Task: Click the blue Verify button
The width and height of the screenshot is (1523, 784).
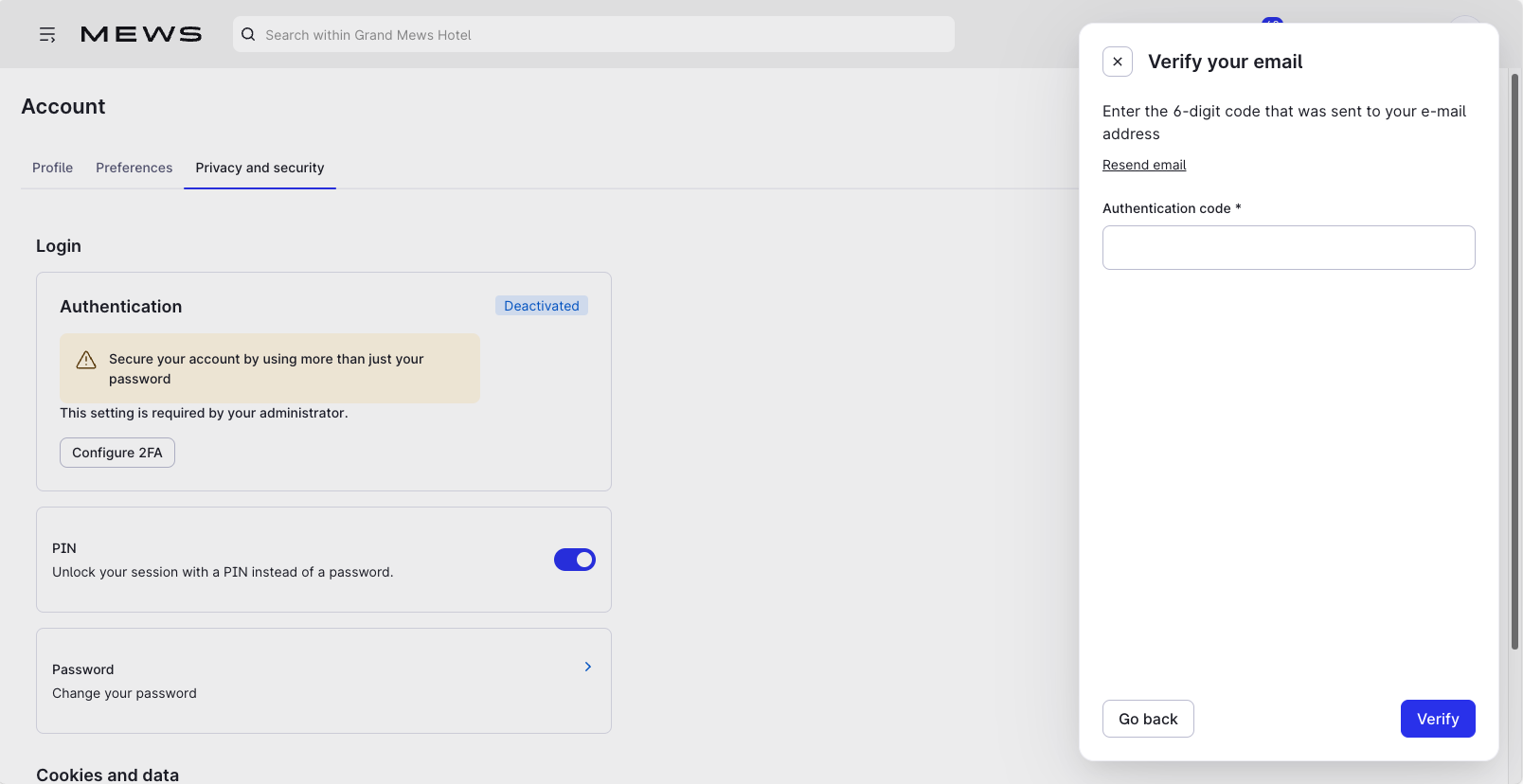Action: tap(1438, 719)
